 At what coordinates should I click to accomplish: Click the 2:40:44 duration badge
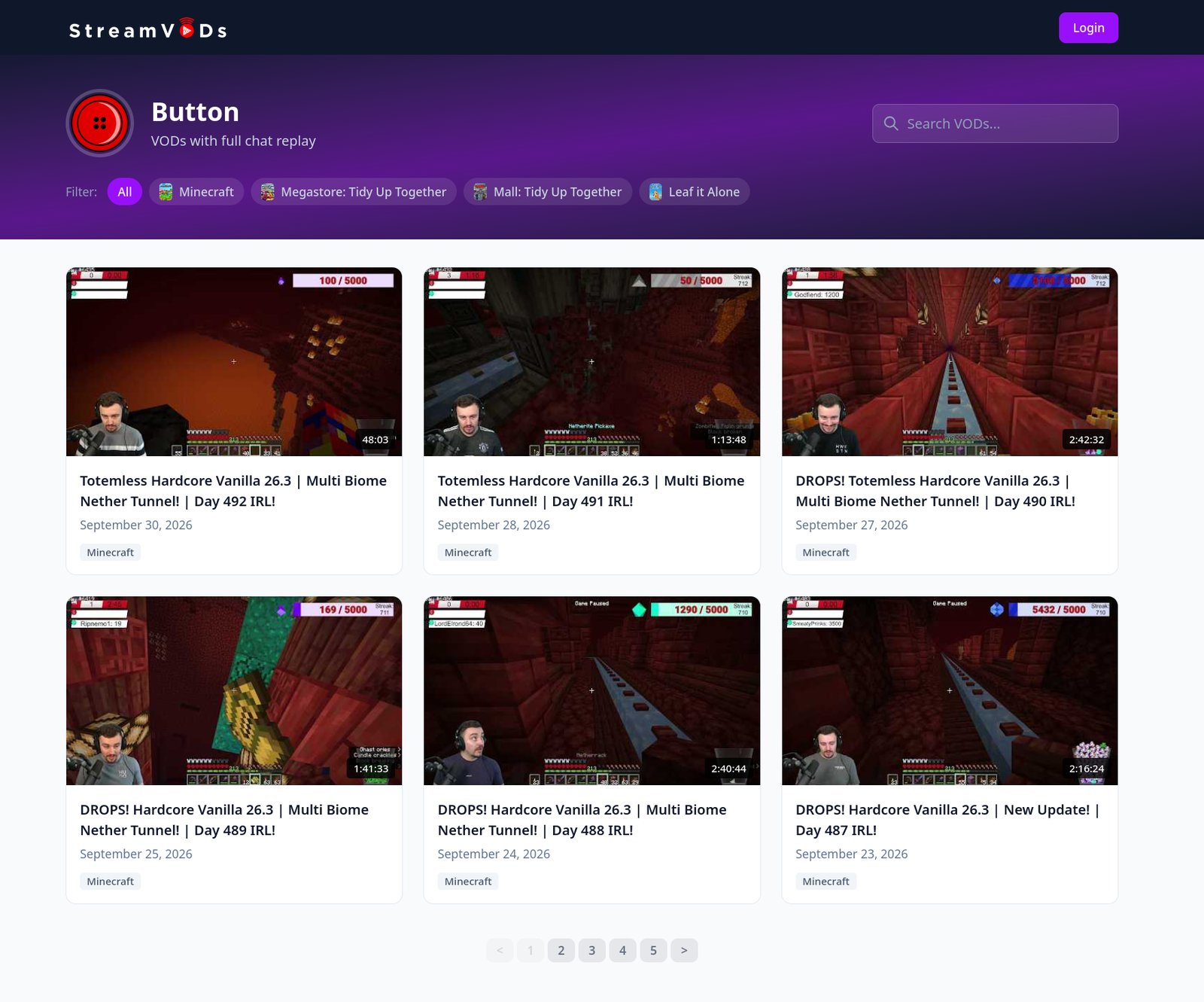coord(728,769)
